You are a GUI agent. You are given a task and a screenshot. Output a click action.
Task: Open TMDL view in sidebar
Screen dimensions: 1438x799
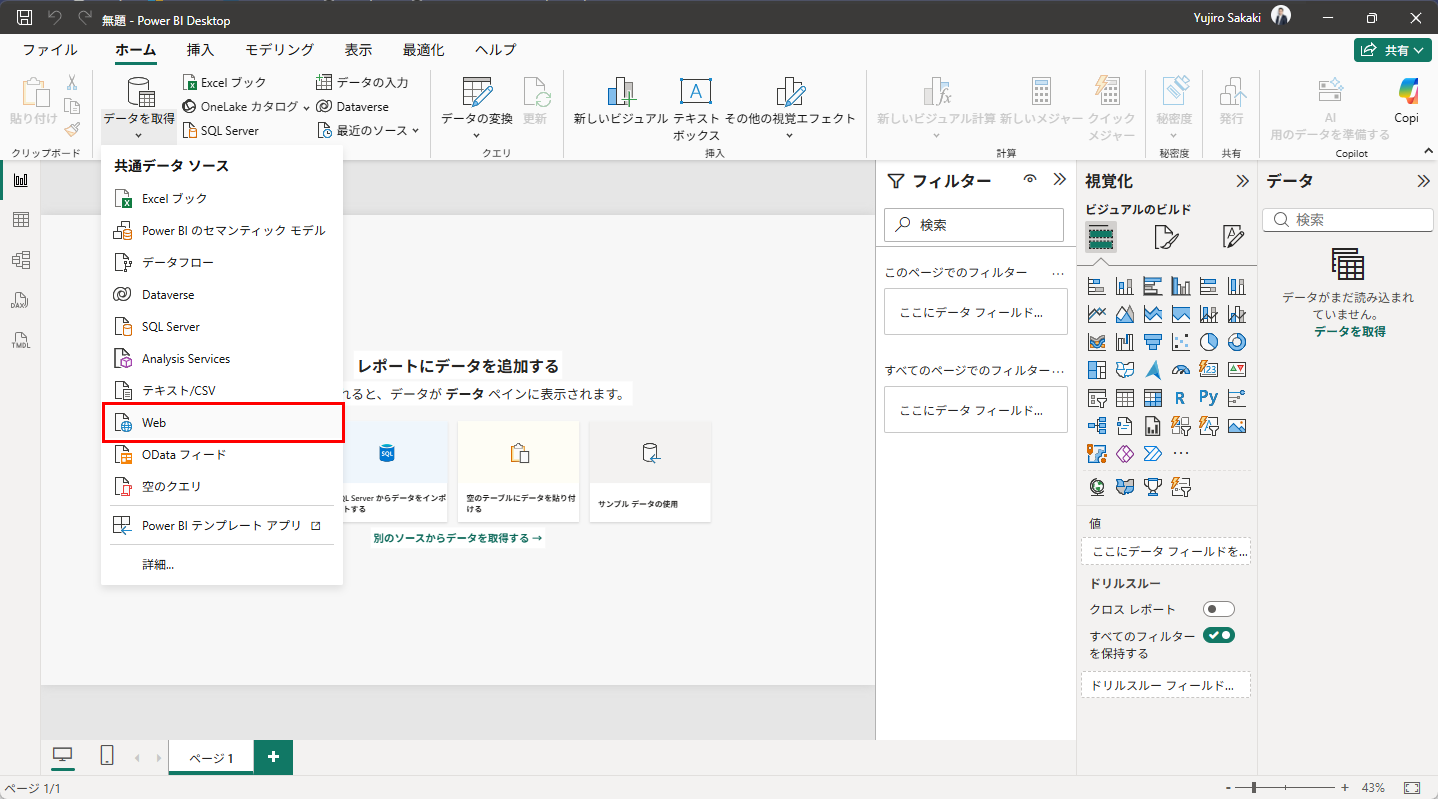(x=20, y=340)
